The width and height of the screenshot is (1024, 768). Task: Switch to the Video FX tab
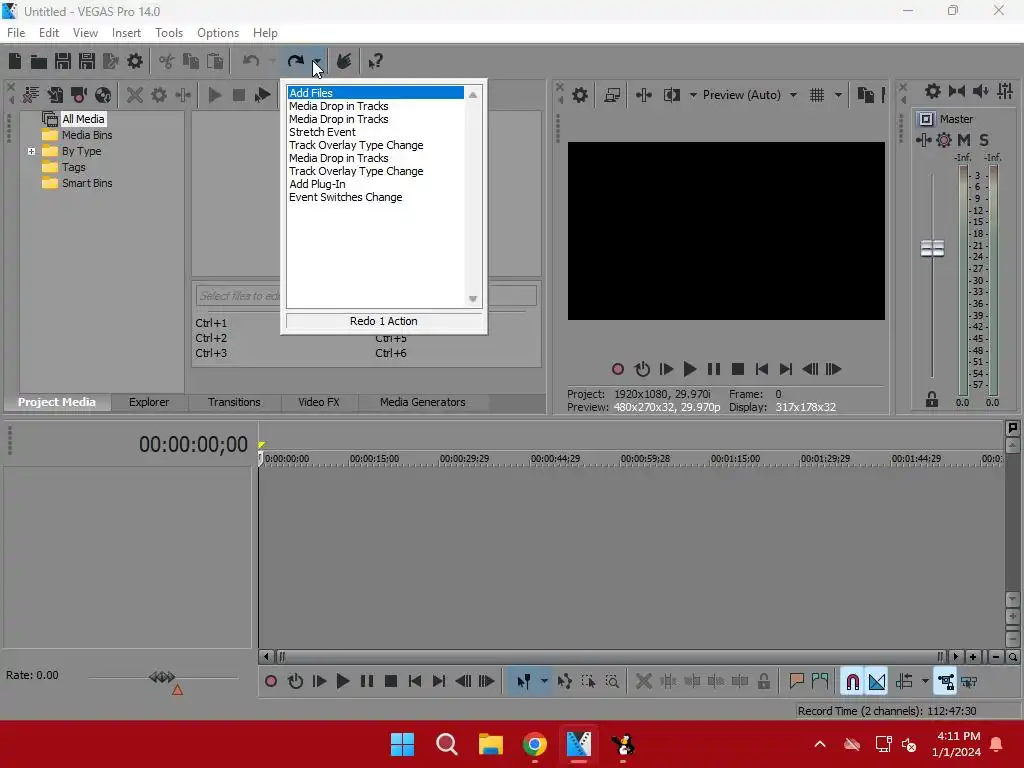[319, 402]
